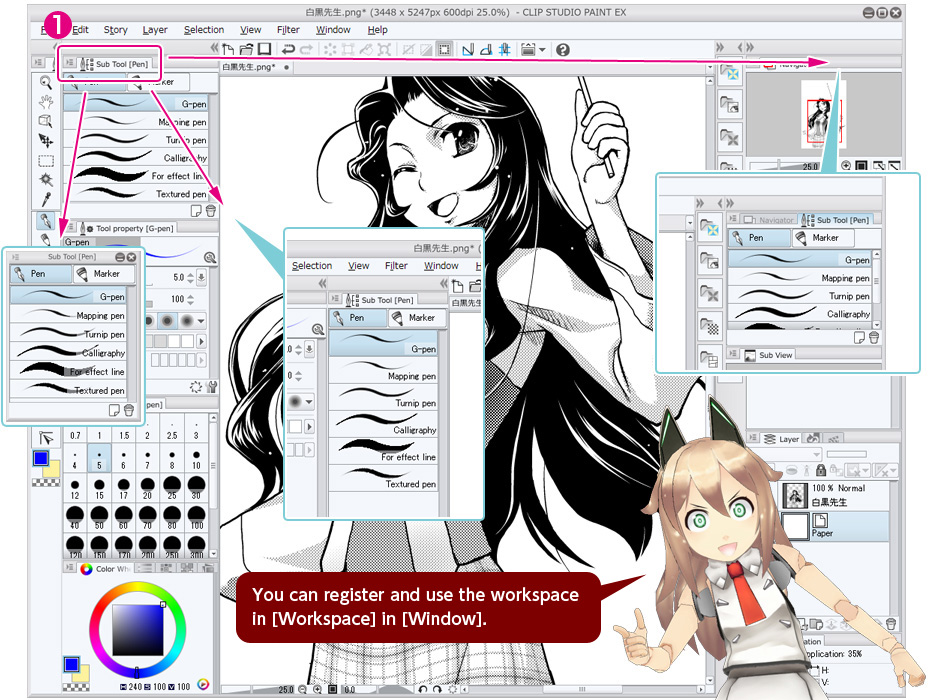Click the blue main color swatch
Image resolution: width=932 pixels, height=700 pixels.
(x=40, y=458)
